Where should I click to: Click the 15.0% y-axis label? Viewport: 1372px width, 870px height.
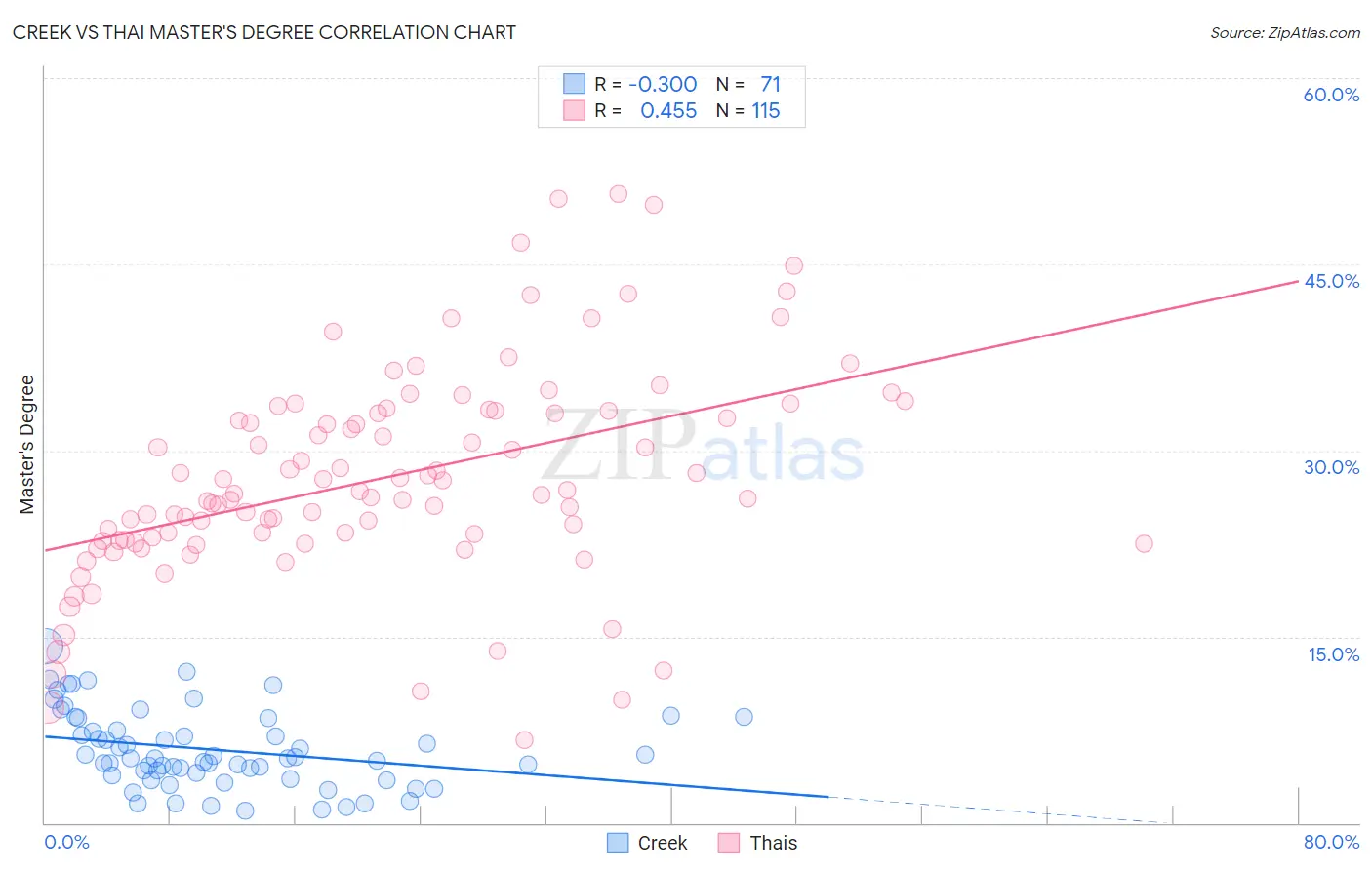(1333, 654)
